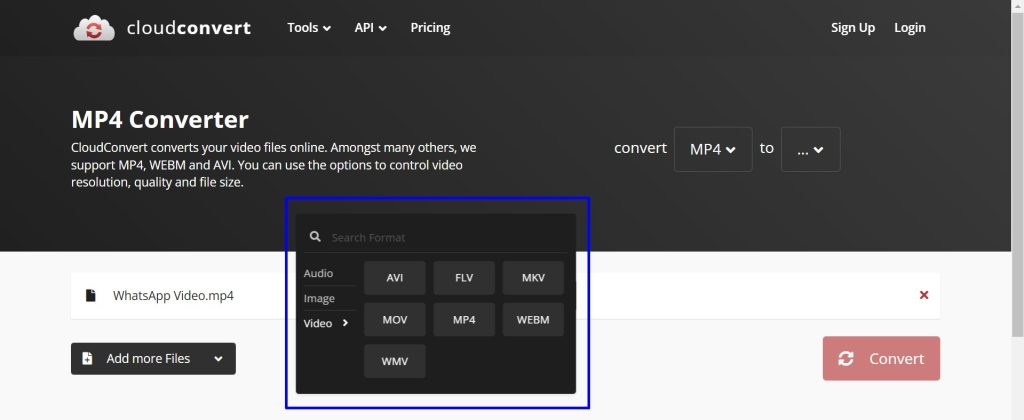Click the add-file plus icon
Image resolution: width=1024 pixels, height=420 pixels.
[88, 359]
